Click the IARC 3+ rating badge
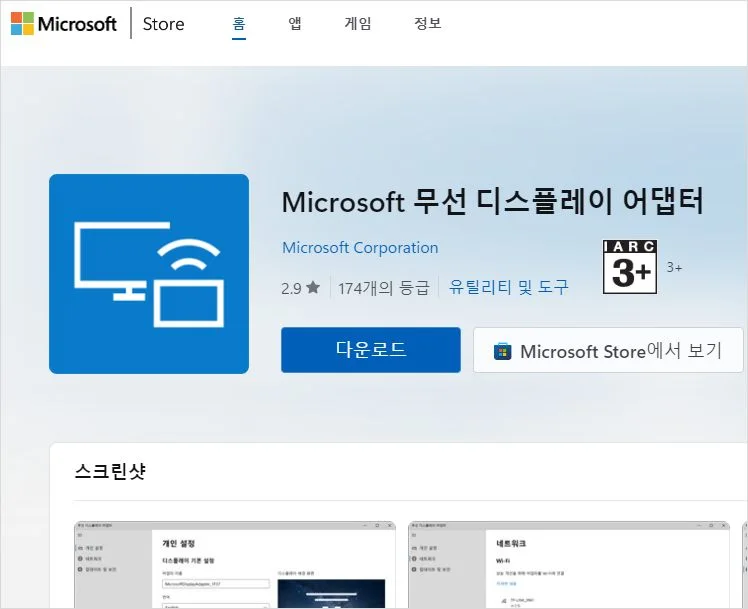748x609 pixels. click(630, 267)
